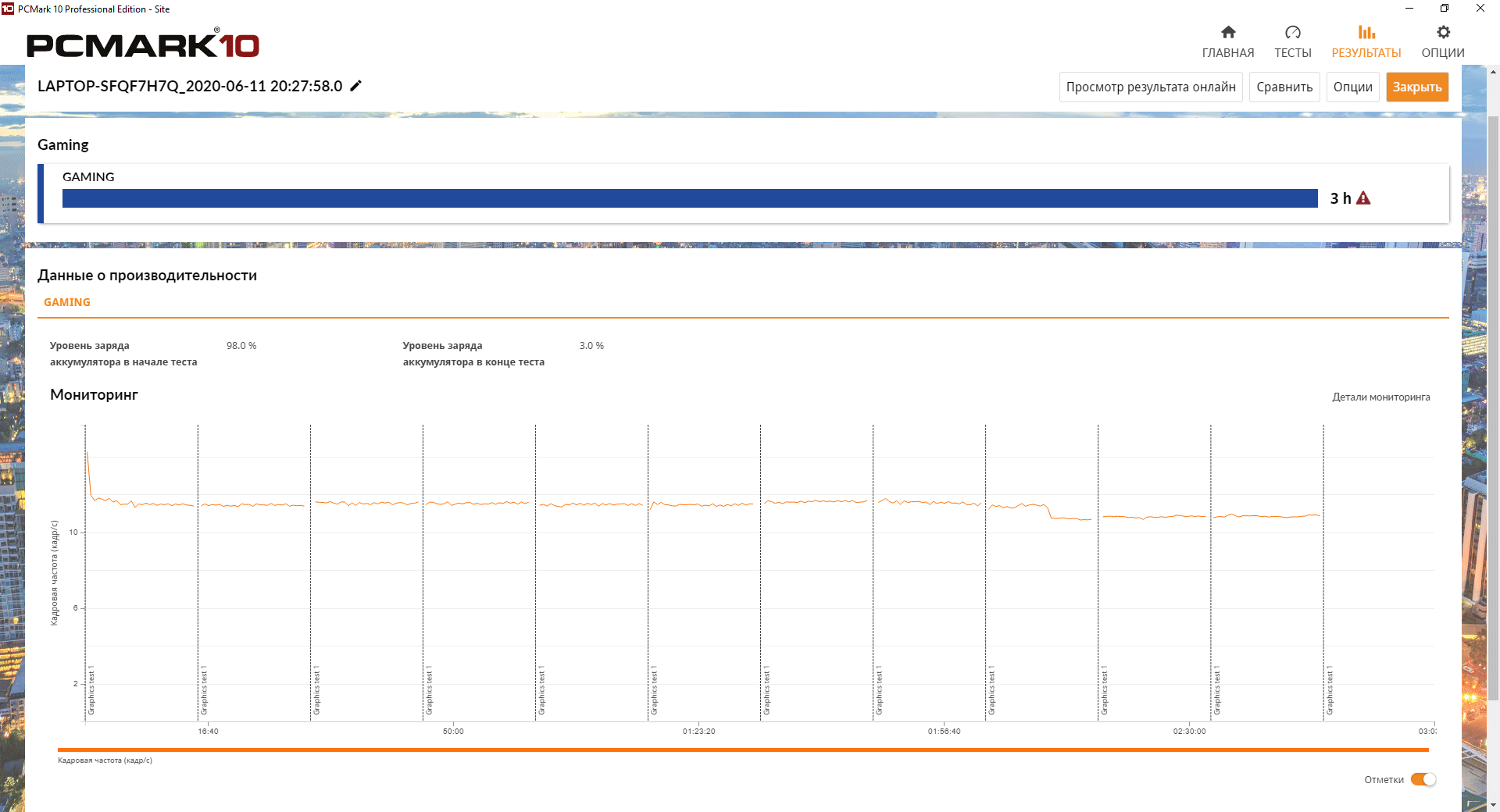Click the red warning triangle beside 3 h
This screenshot has width=1500, height=812.
tap(1363, 198)
